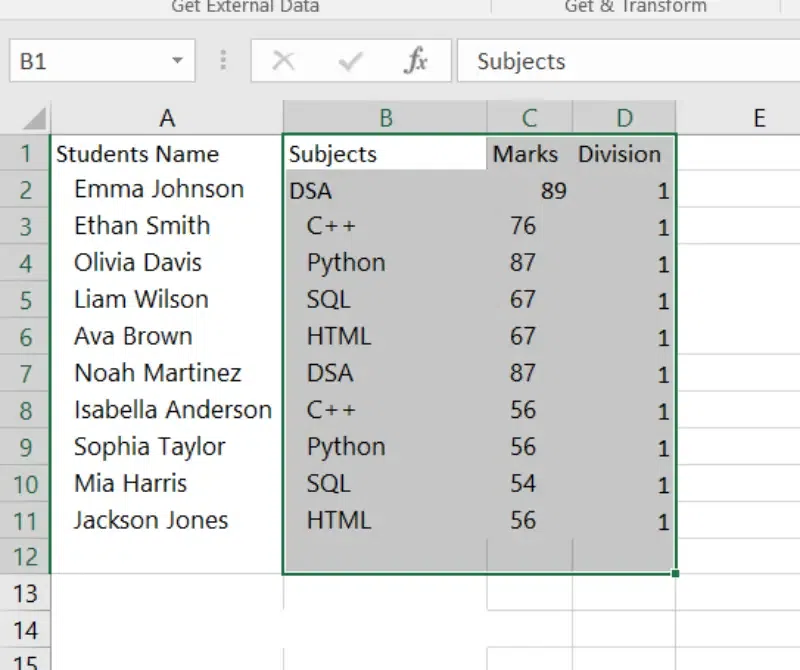Click the Insert Function fx icon
The height and width of the screenshot is (670, 800).
[x=415, y=62]
